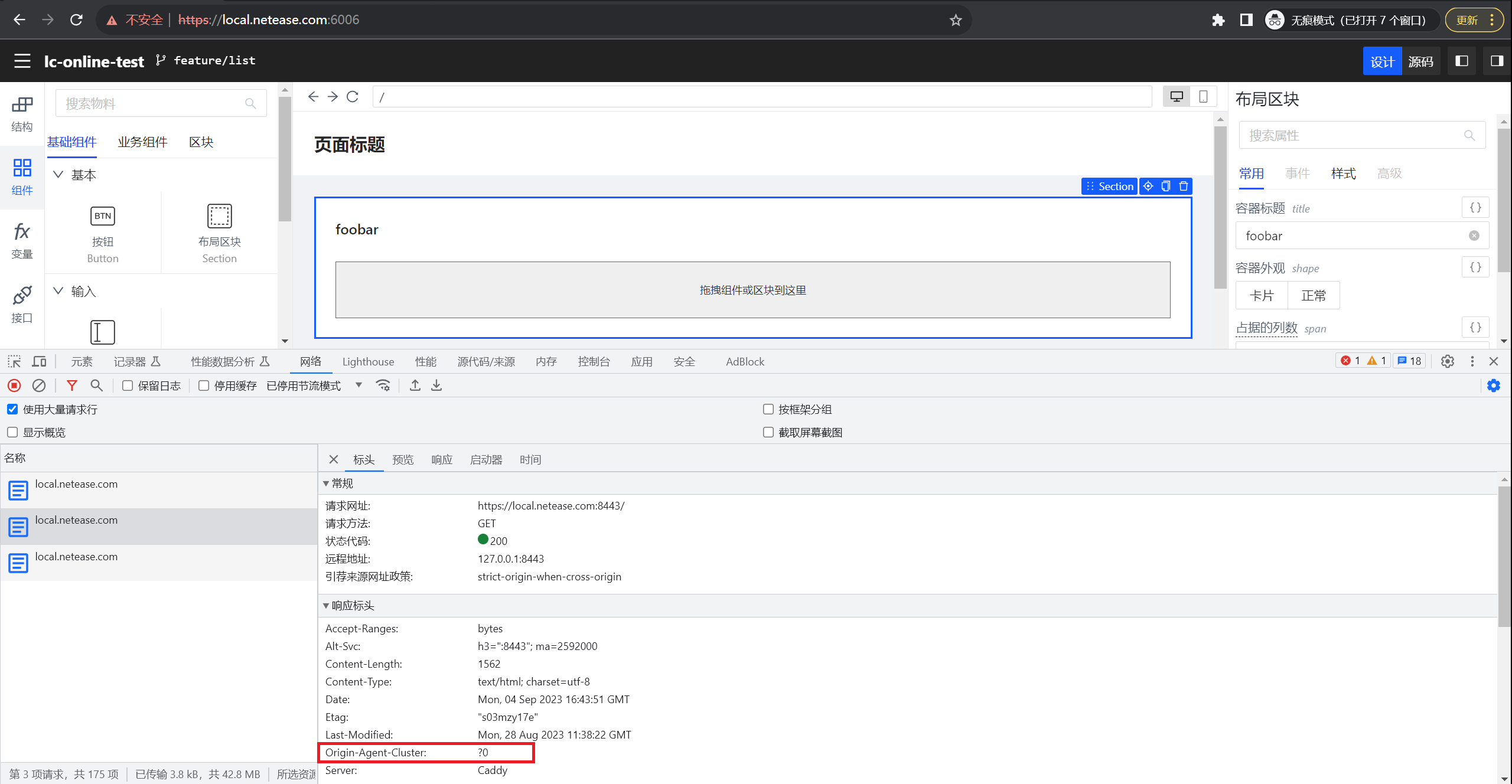Delete the Section block using the trash icon

1182,186
